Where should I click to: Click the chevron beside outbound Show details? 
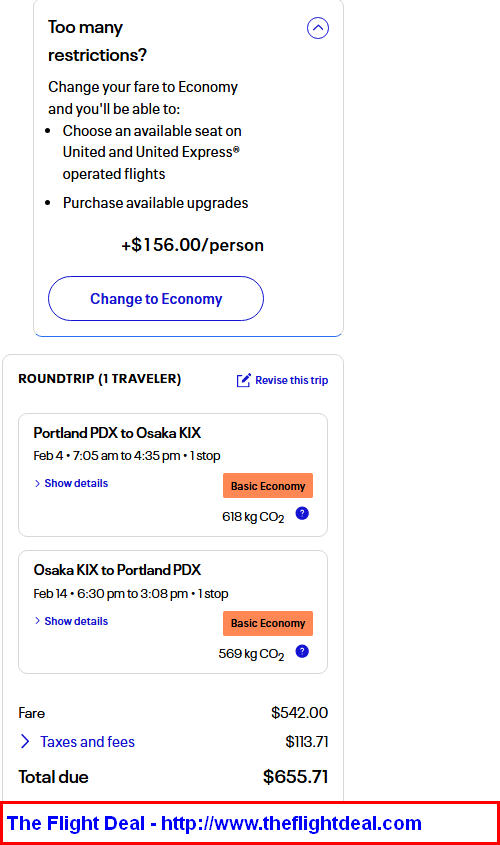coord(37,483)
